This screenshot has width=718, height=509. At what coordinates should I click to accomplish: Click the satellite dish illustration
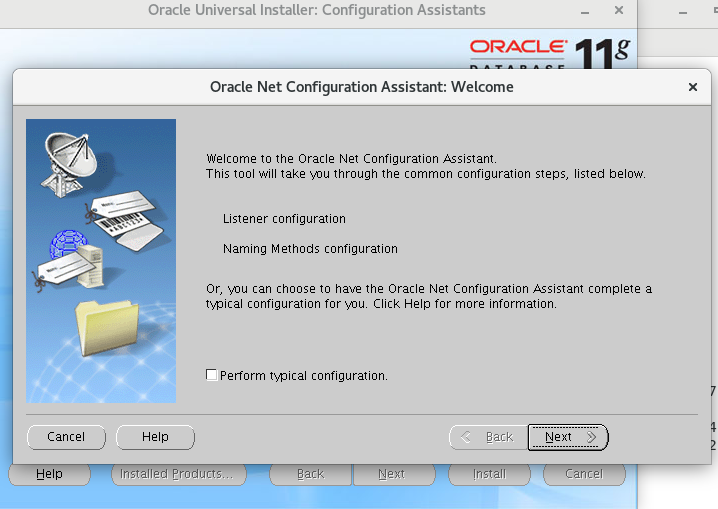coord(70,163)
